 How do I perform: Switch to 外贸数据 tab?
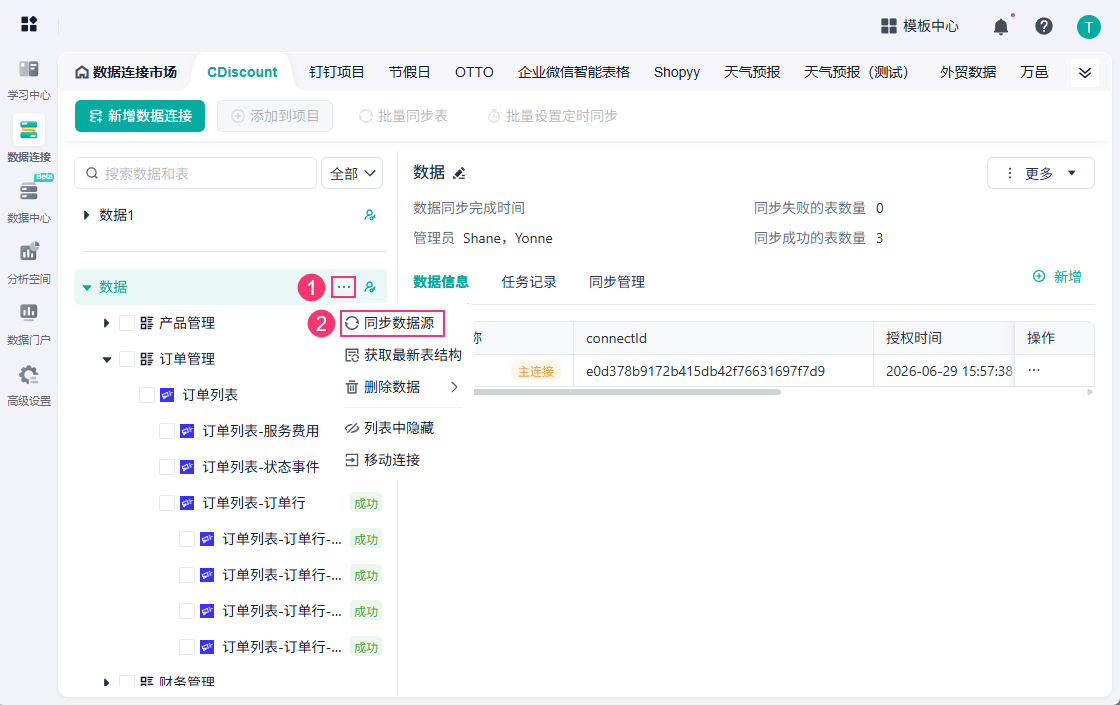[x=968, y=72]
